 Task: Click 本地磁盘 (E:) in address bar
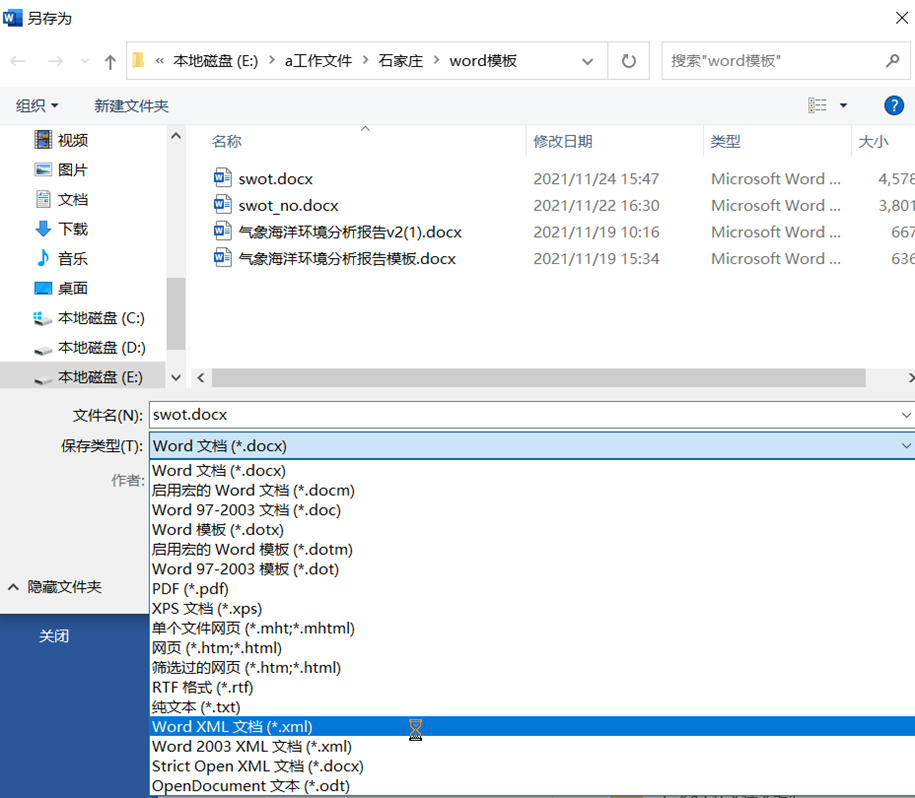pos(215,61)
